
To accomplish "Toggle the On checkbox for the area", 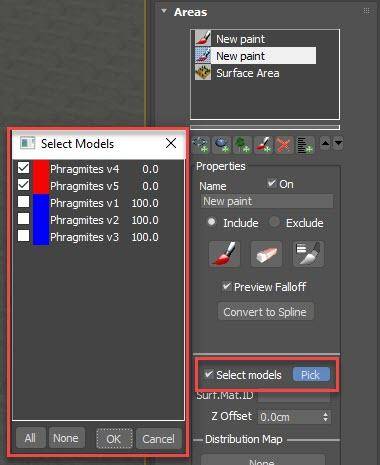I will point(272,183).
